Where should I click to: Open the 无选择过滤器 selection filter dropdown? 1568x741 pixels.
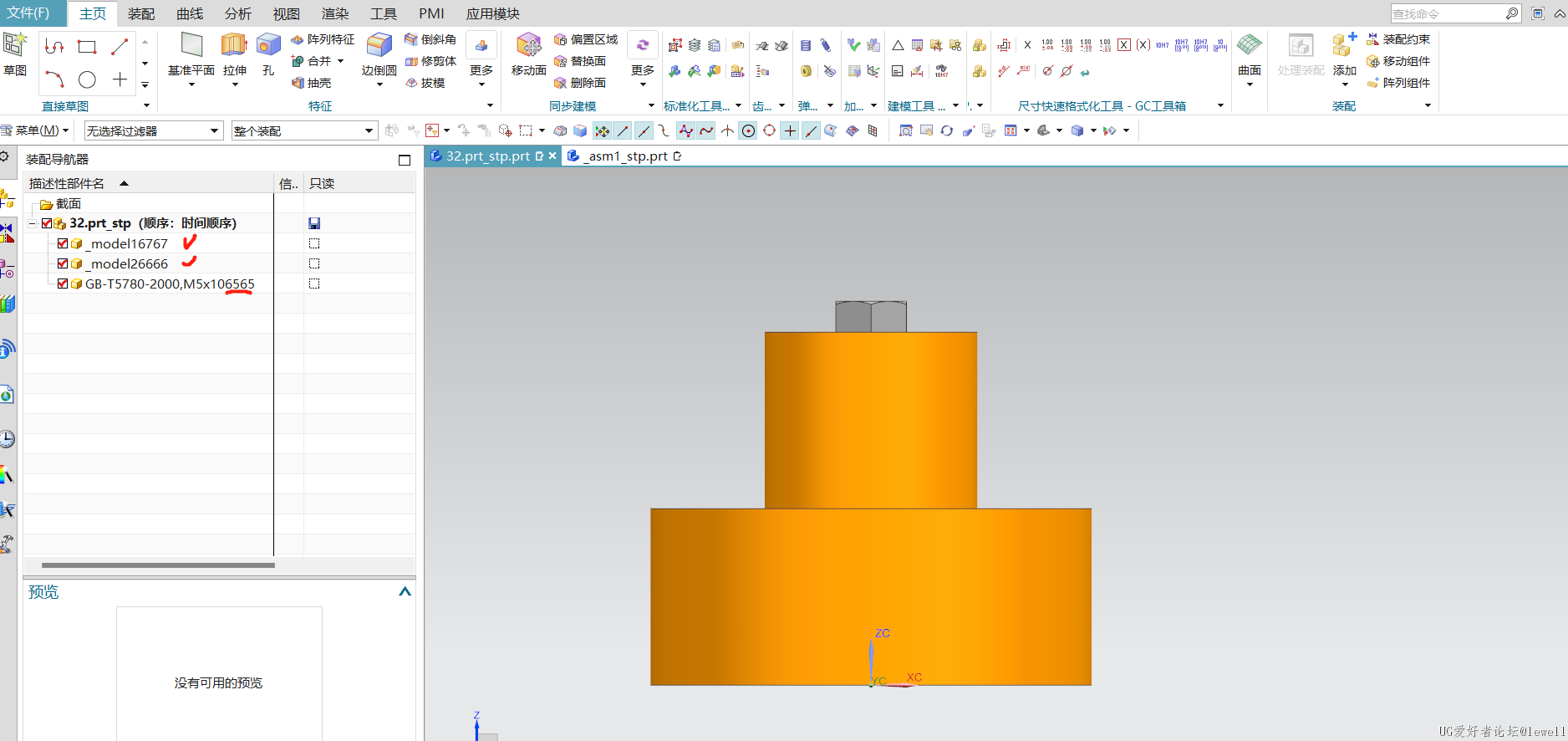[153, 130]
